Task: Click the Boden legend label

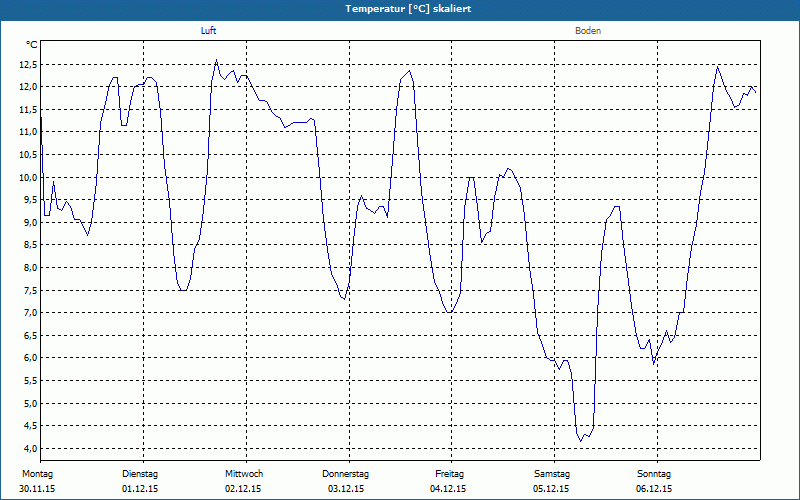Action: 588,31
